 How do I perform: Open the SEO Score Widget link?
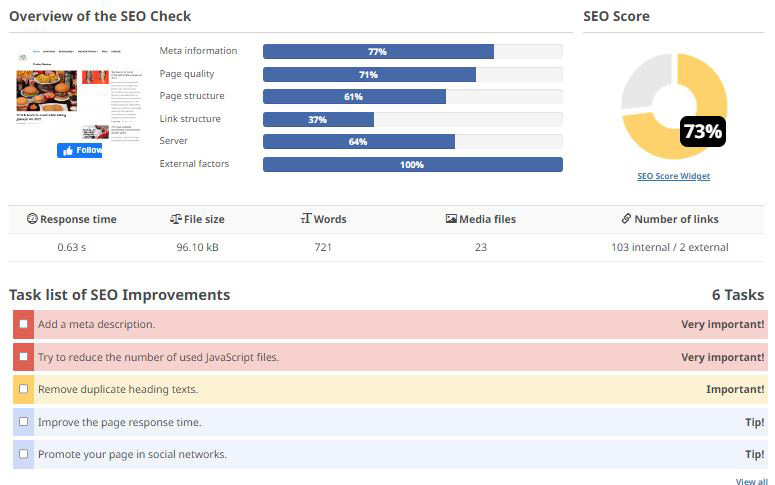673,176
